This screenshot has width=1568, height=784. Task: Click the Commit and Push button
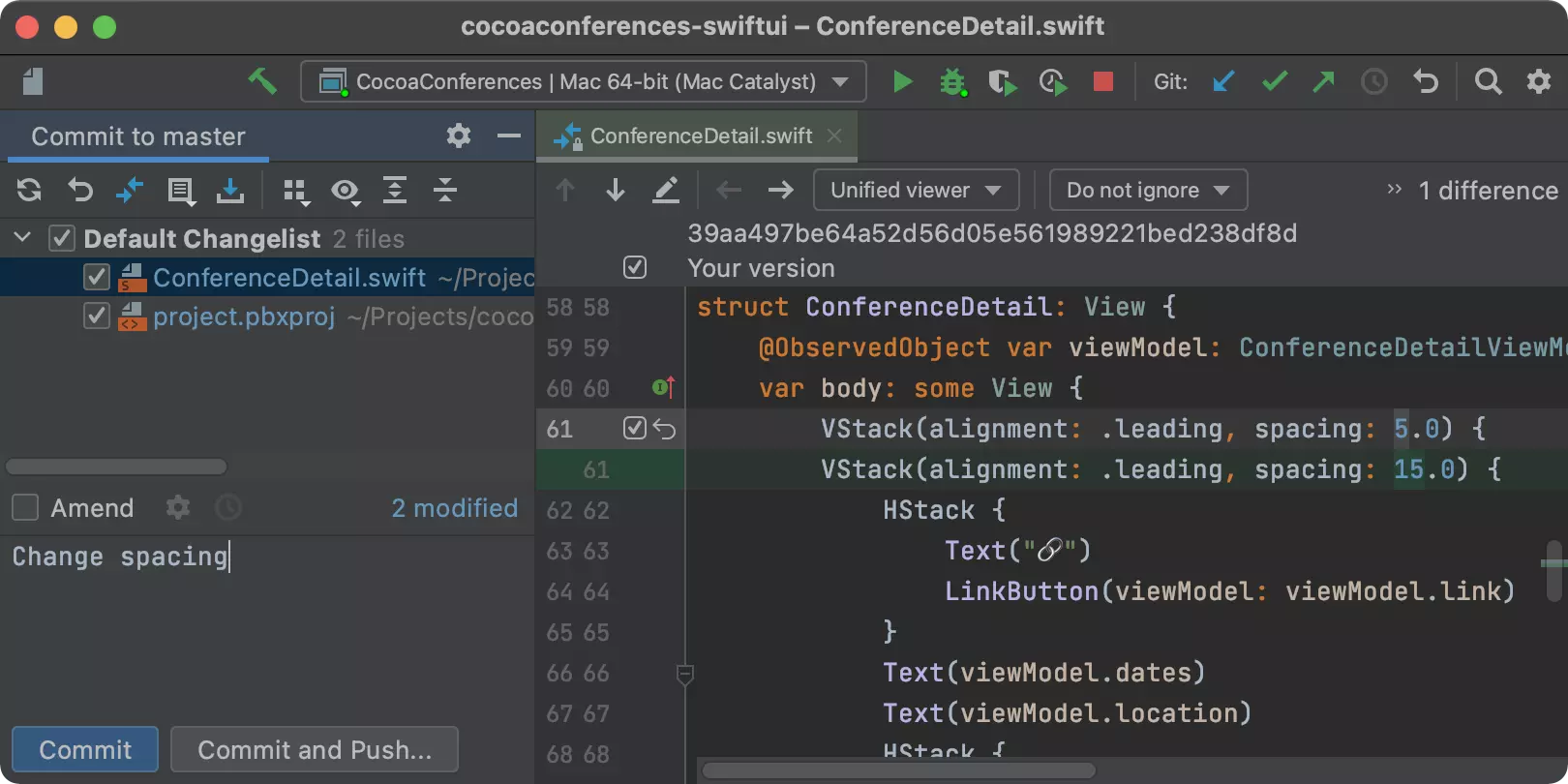pos(315,750)
